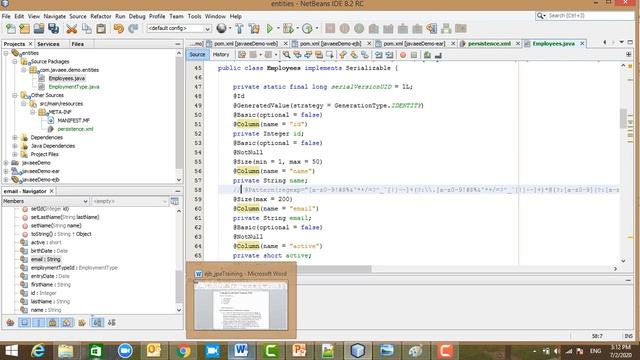The image size is (640, 360).
Task: Click the editor vertical scrollbar
Action: pyautogui.click(x=623, y=163)
